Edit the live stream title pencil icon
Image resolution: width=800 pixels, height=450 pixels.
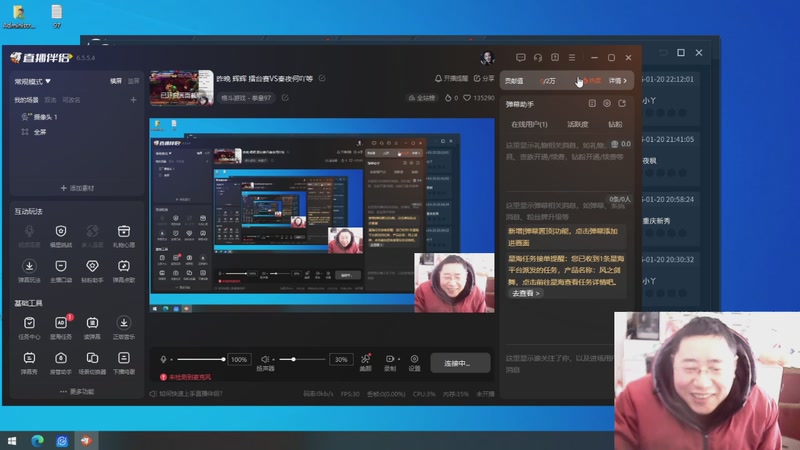(x=322, y=78)
